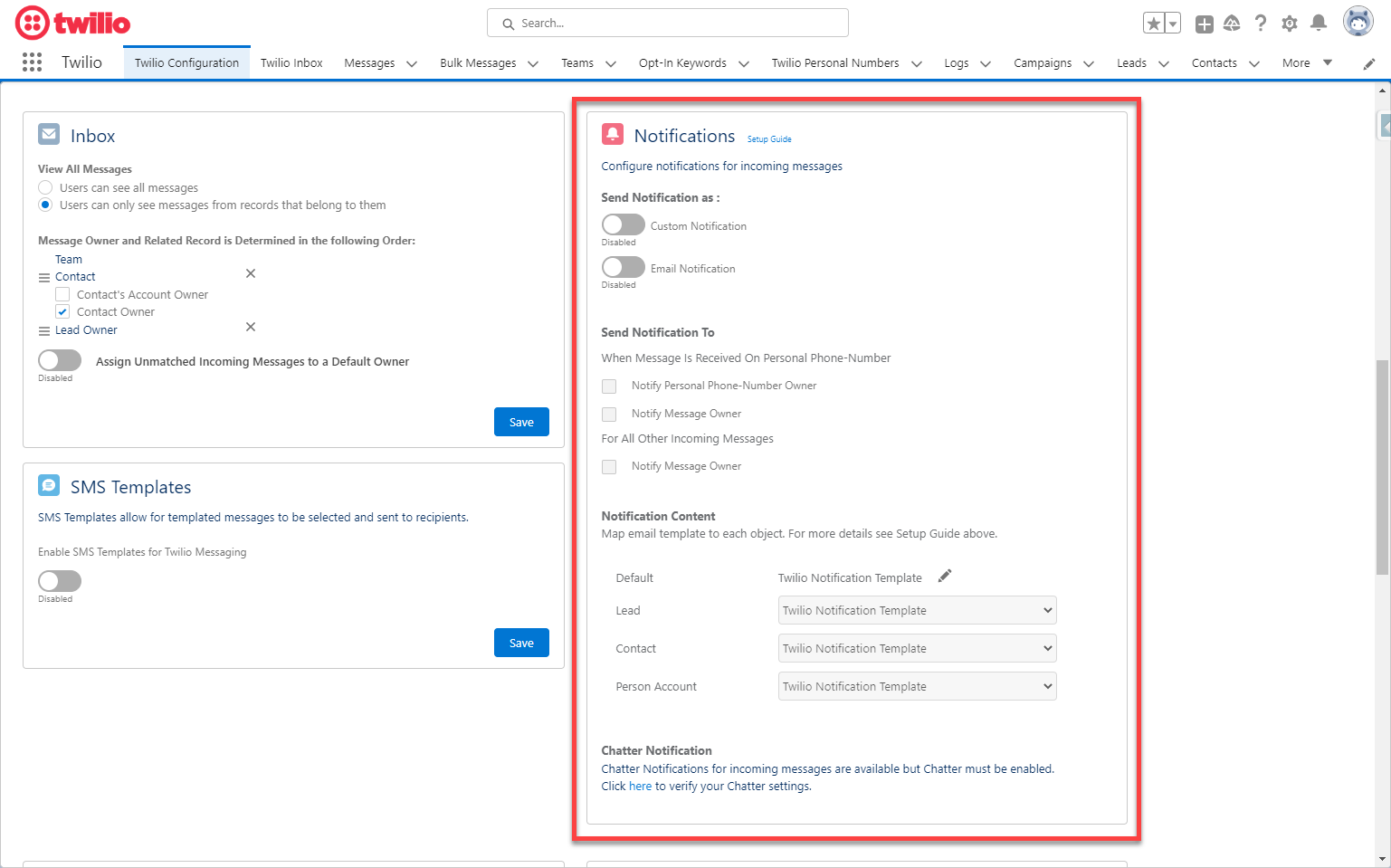Click the Notifications section bell icon
This screenshot has width=1391, height=868.
[613, 134]
